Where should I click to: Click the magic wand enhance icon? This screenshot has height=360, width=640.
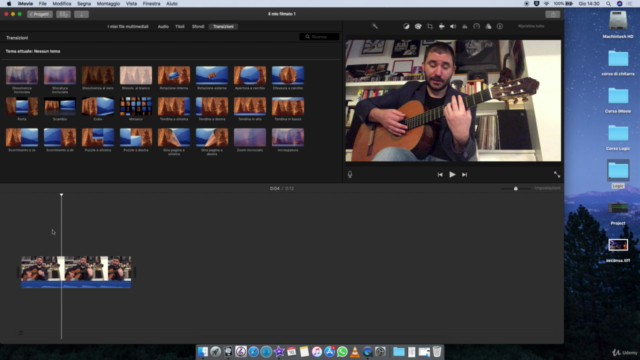pos(374,26)
